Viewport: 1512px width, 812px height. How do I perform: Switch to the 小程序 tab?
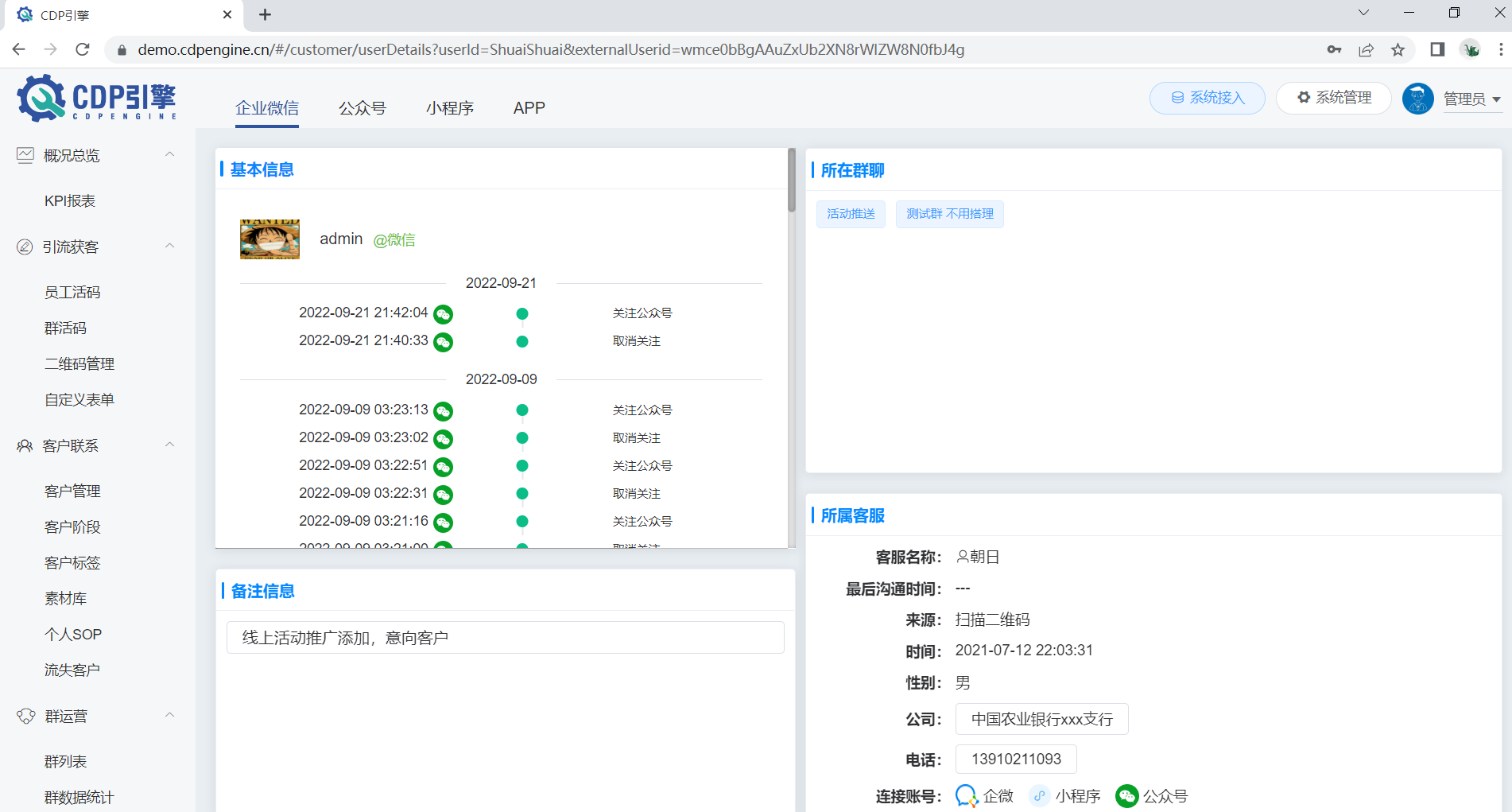pyautogui.click(x=450, y=108)
